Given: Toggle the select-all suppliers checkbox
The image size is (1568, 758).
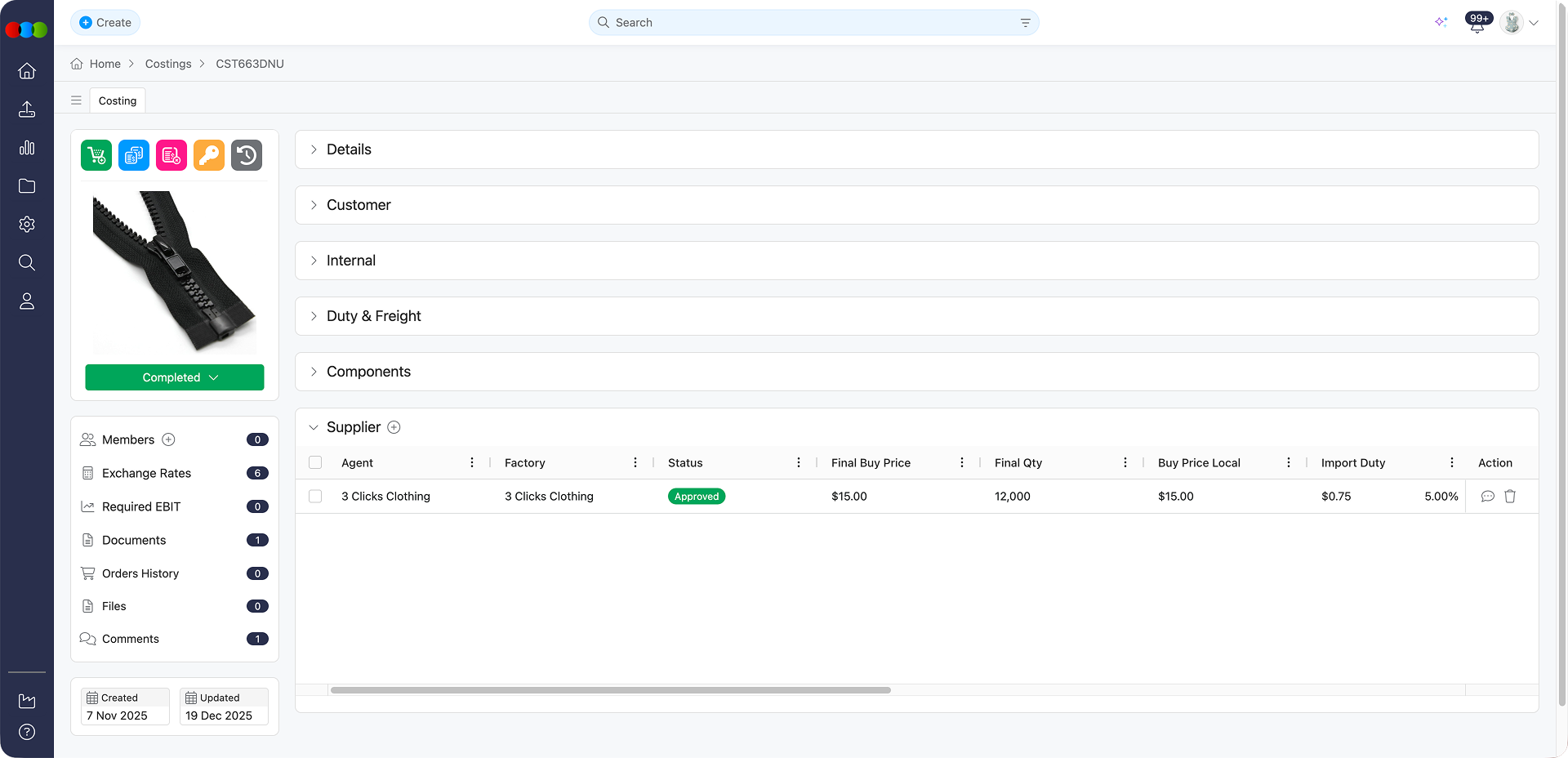Looking at the screenshot, I should (315, 463).
